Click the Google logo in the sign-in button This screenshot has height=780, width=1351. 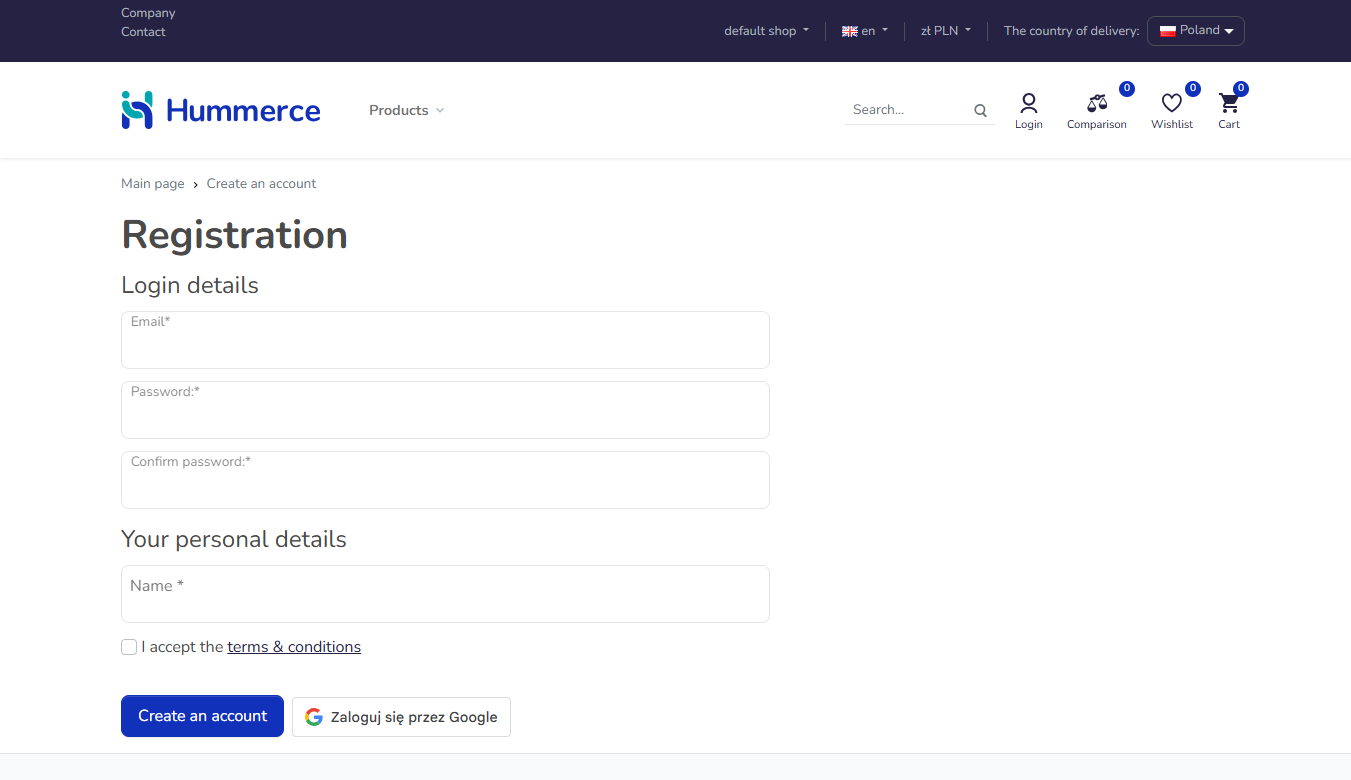pos(314,717)
